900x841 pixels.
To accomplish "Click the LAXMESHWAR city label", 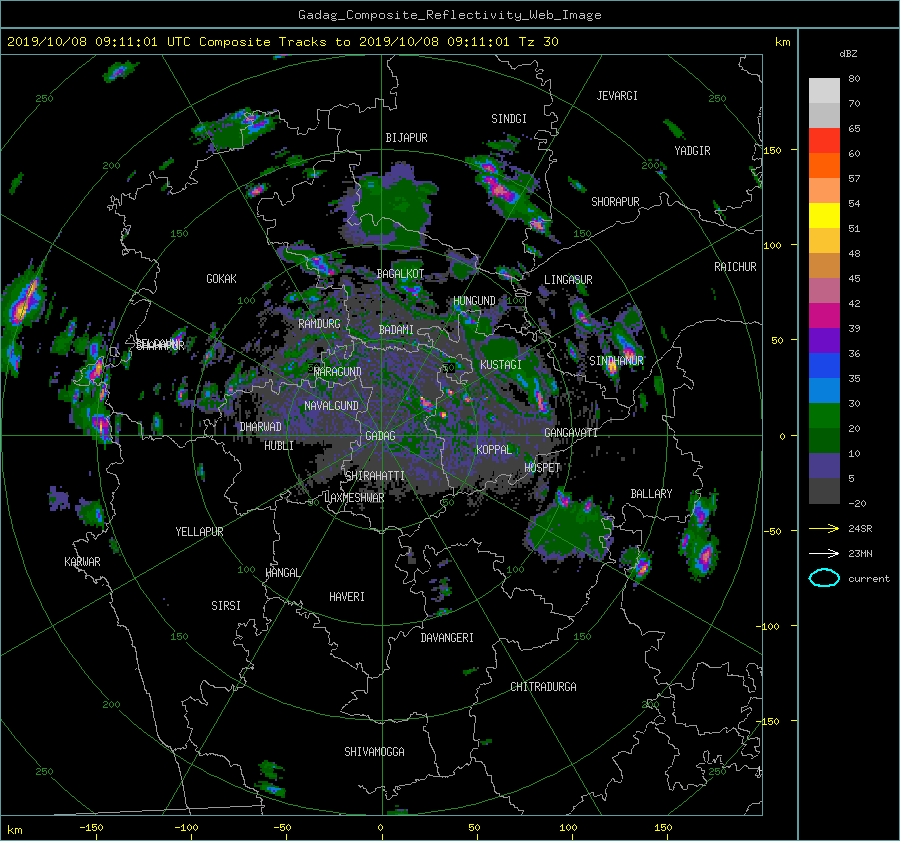I will click(354, 498).
